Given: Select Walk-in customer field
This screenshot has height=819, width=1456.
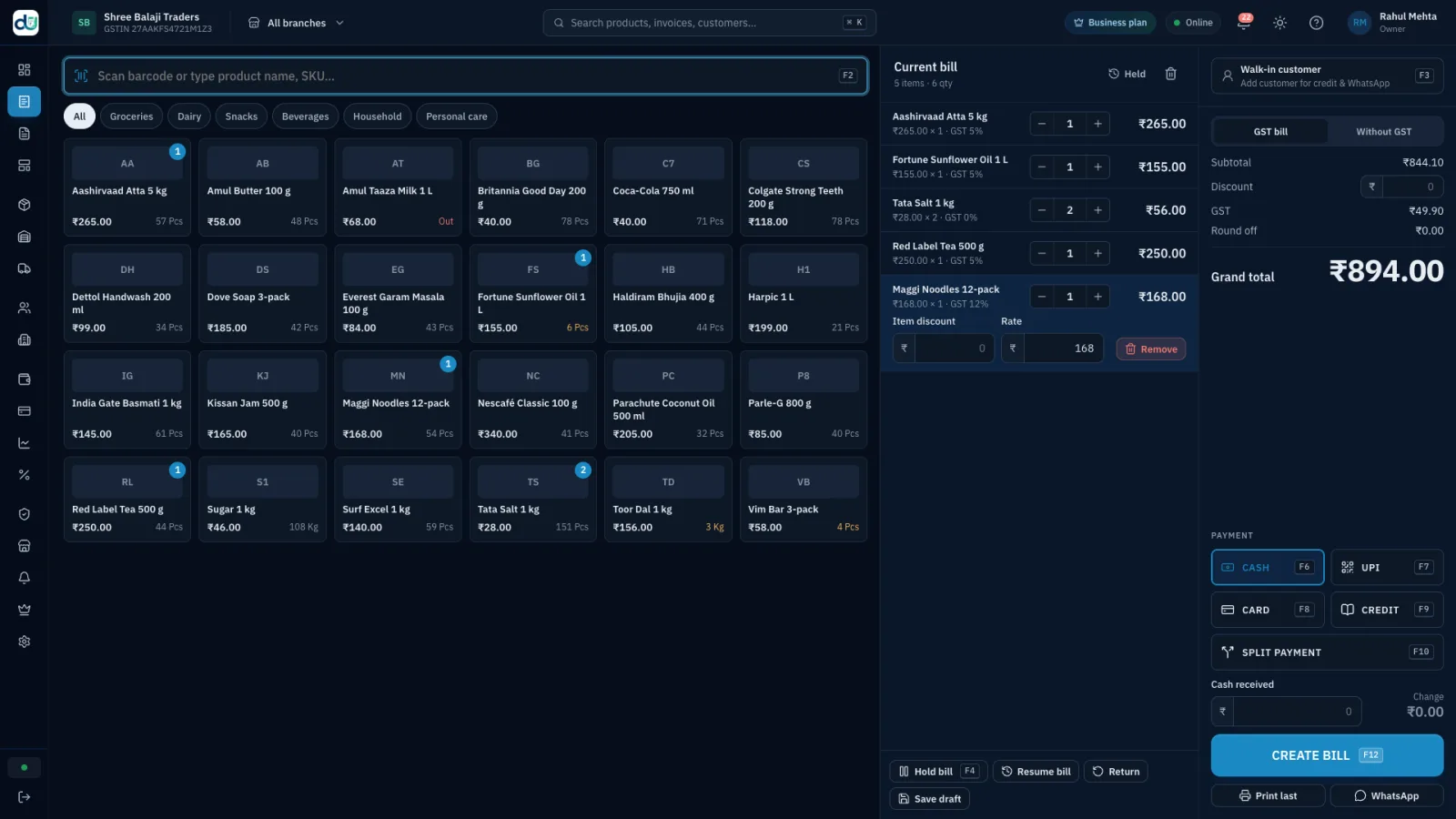Looking at the screenshot, I should (x=1327, y=76).
